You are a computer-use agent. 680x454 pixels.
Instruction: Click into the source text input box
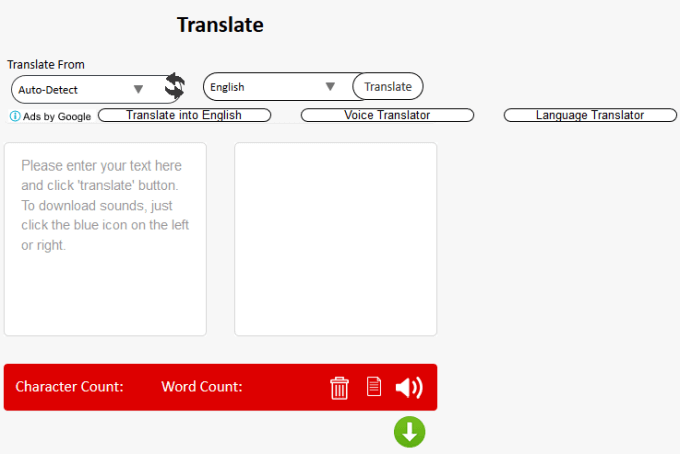105,239
